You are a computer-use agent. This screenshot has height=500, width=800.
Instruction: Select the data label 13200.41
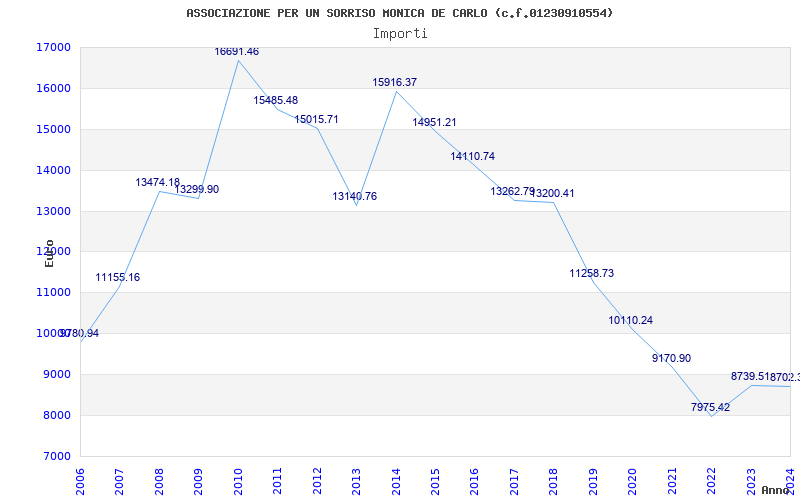(x=552, y=193)
